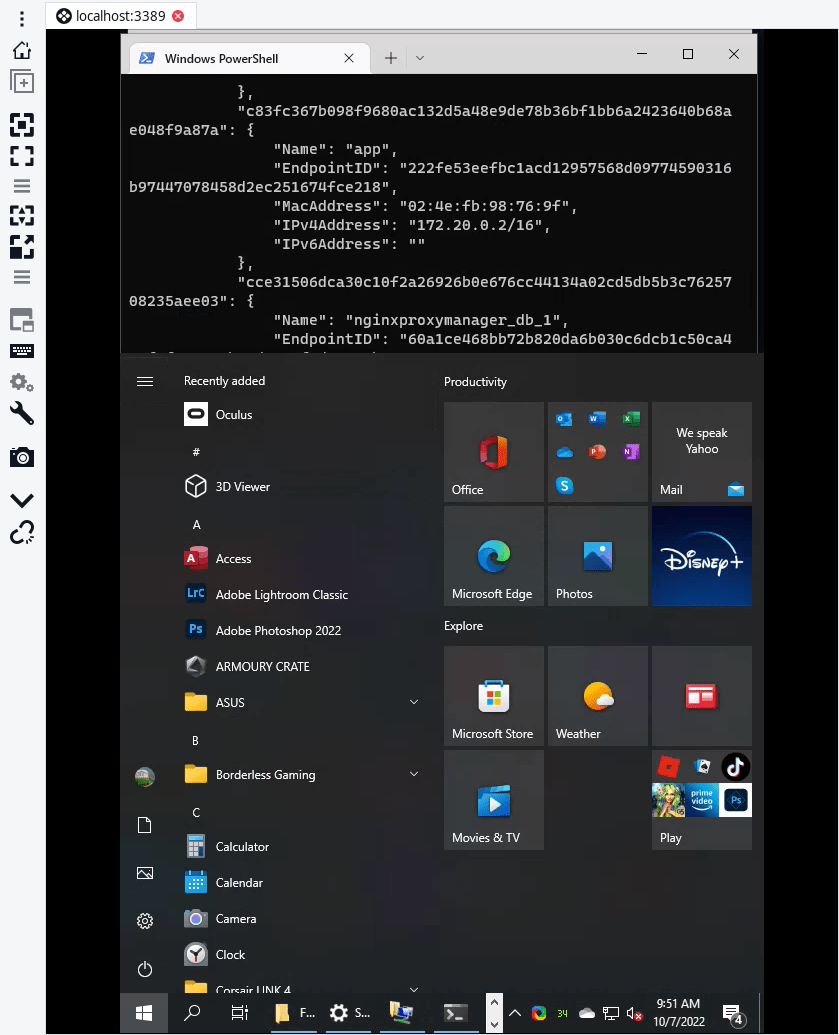The width and height of the screenshot is (839, 1035).
Task: Open the Disney+ tile
Action: tap(701, 556)
